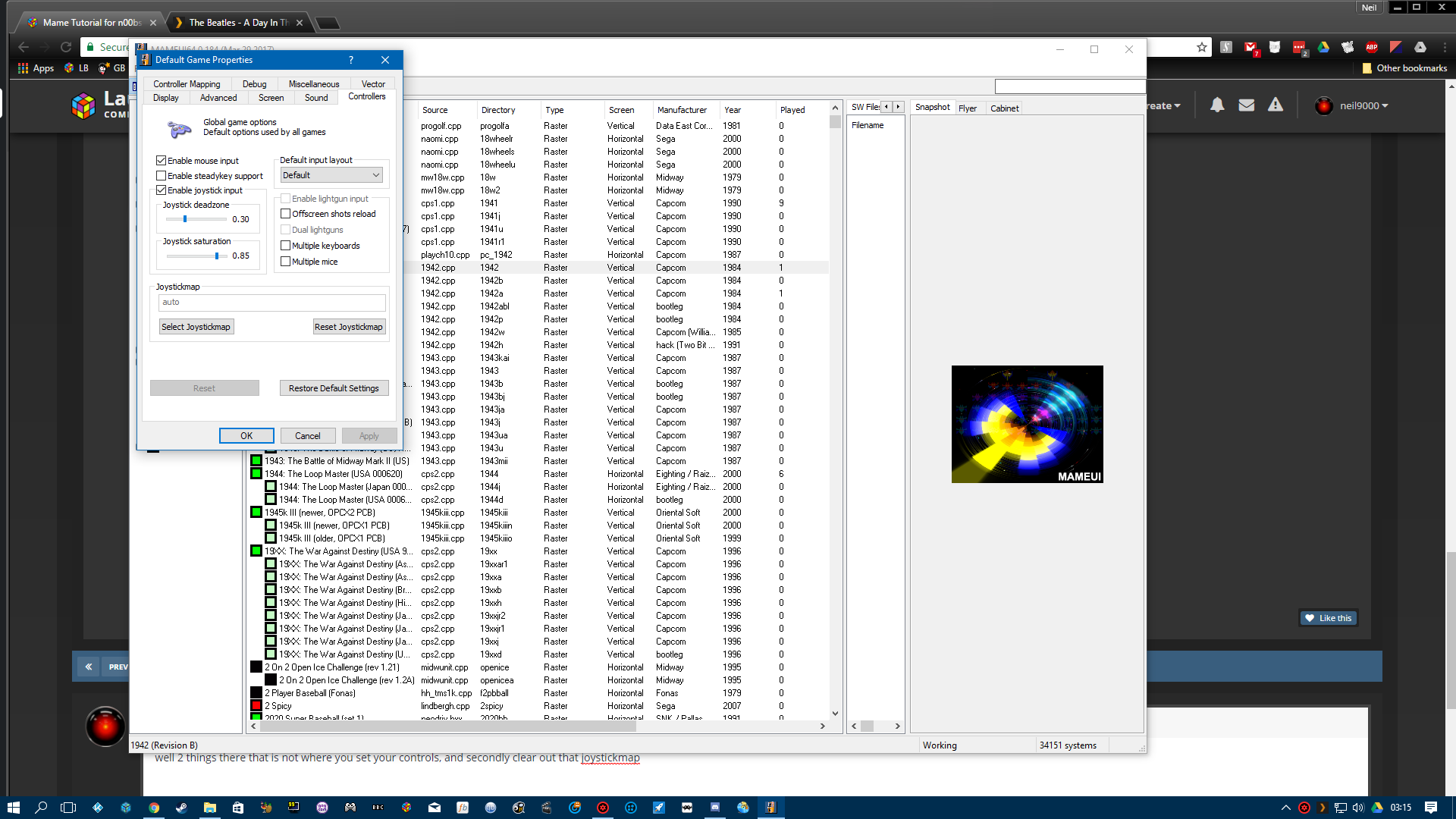
Task: Click Restore Default Settings button
Action: [x=334, y=388]
